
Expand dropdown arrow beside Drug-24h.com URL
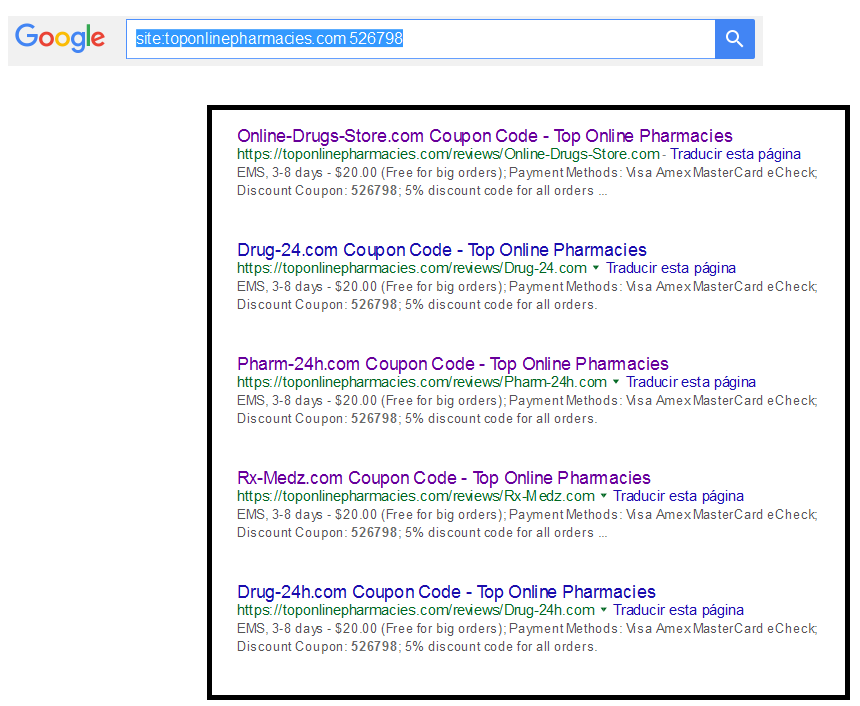click(x=604, y=610)
